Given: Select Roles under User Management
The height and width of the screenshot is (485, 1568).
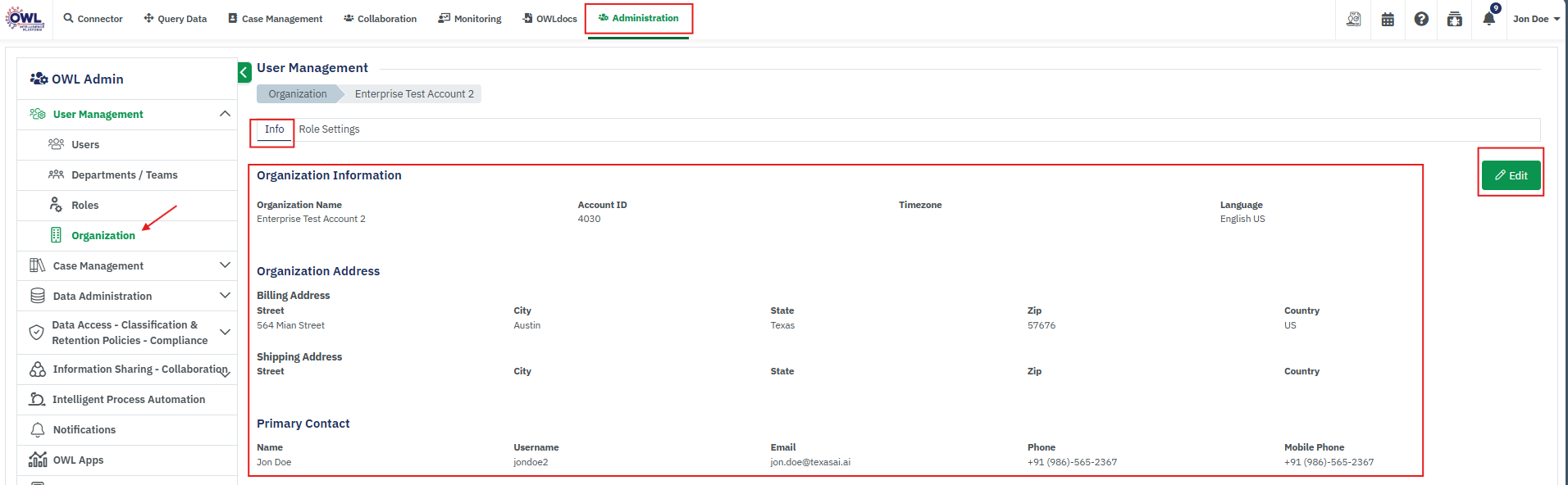Looking at the screenshot, I should (84, 206).
